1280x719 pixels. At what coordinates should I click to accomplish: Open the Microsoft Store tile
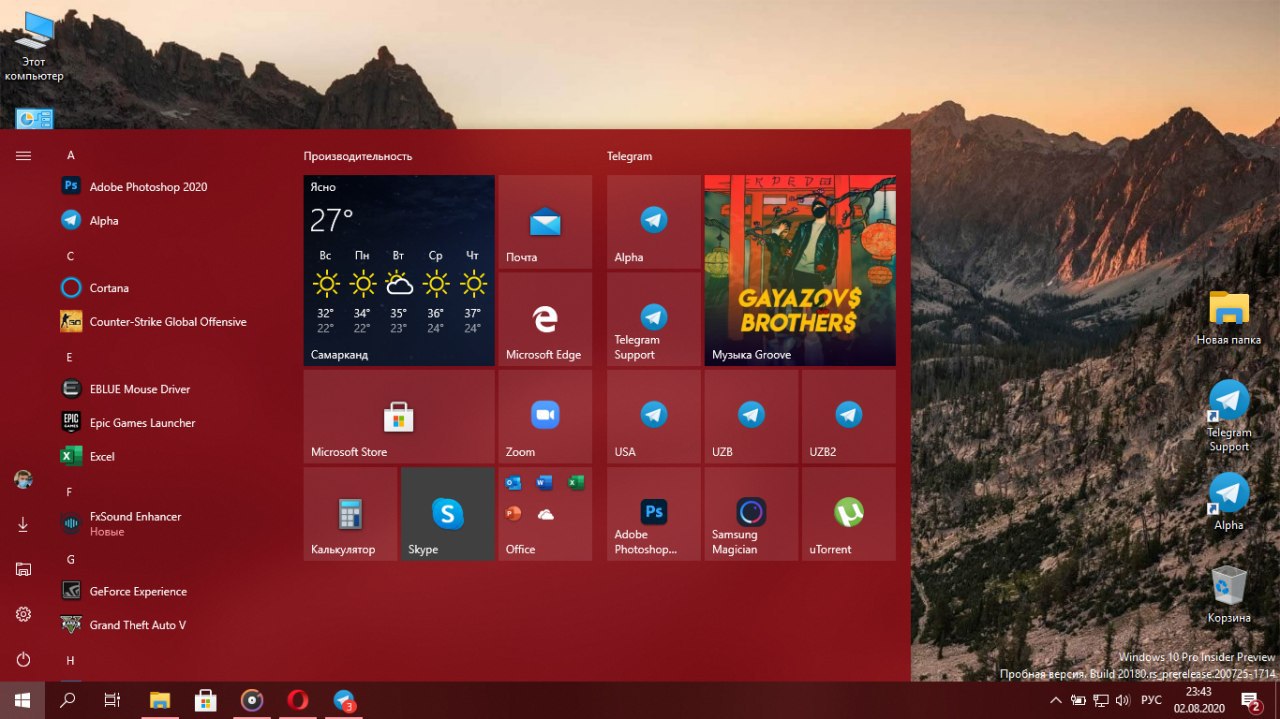point(399,416)
